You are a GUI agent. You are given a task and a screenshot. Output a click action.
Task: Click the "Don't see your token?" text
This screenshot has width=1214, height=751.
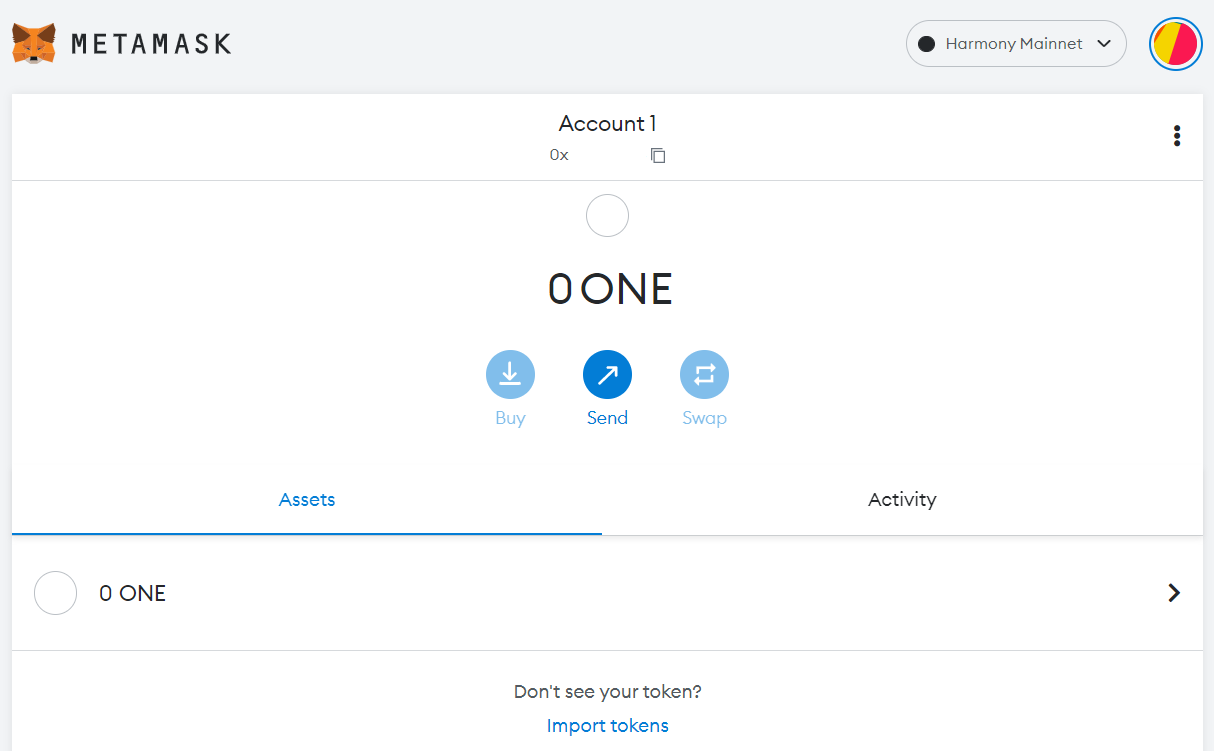click(x=608, y=692)
